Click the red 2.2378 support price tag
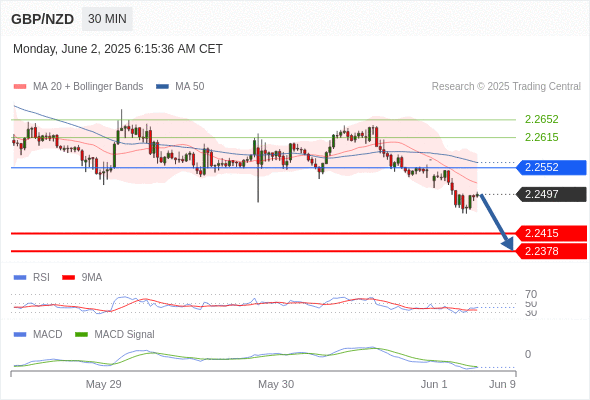 551,251
